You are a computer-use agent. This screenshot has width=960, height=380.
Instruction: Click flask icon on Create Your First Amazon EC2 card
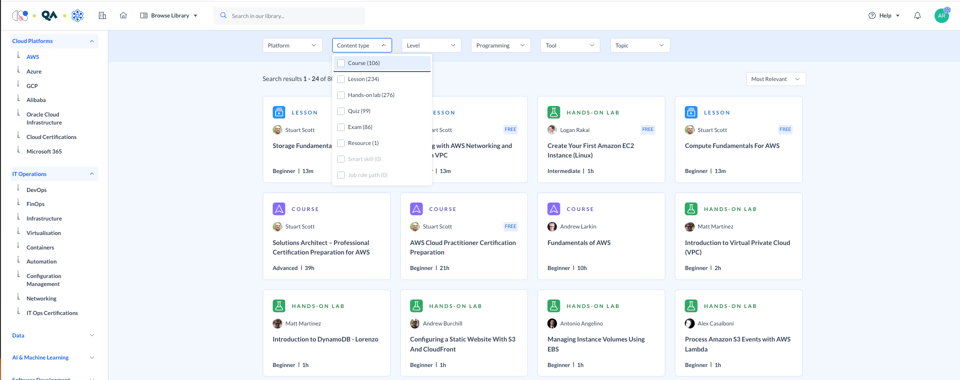coord(553,112)
